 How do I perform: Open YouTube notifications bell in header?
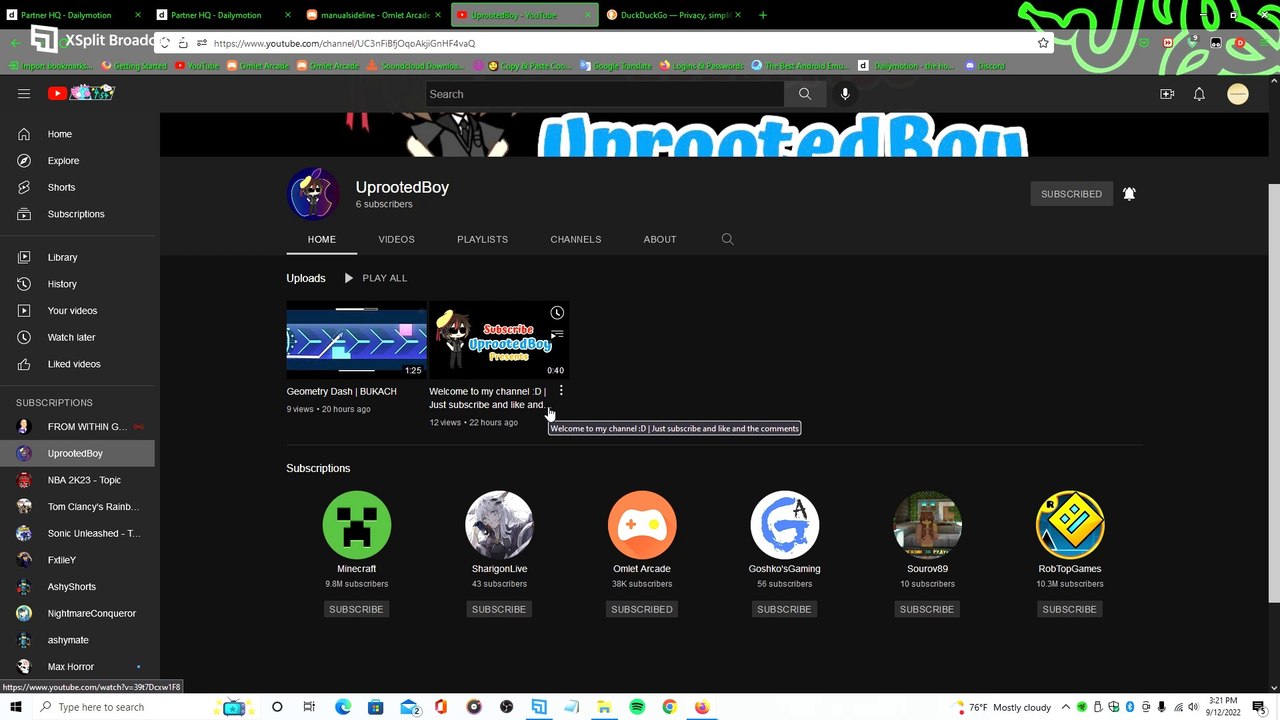coord(1199,94)
